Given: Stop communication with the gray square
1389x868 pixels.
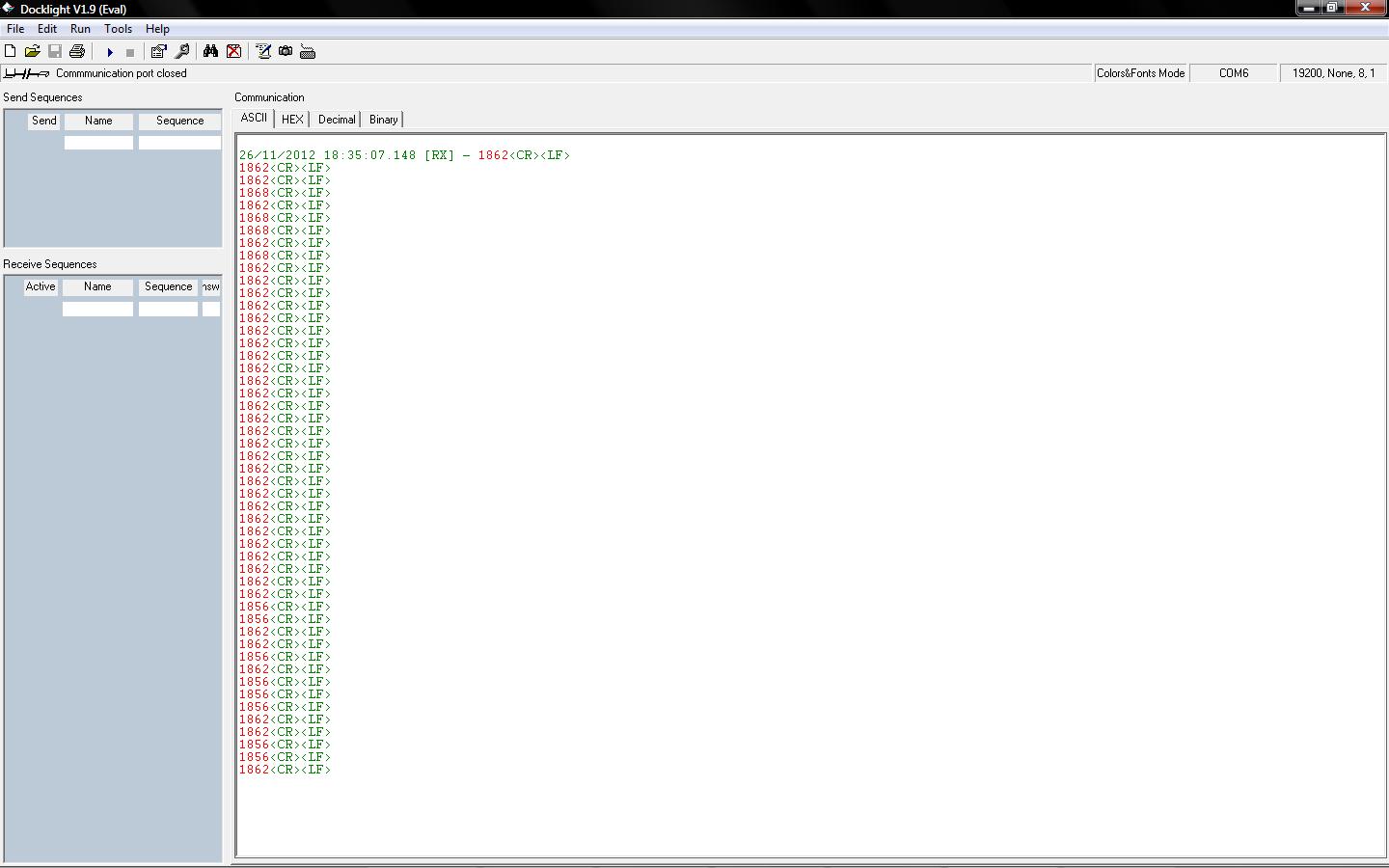Looking at the screenshot, I should (x=130, y=52).
